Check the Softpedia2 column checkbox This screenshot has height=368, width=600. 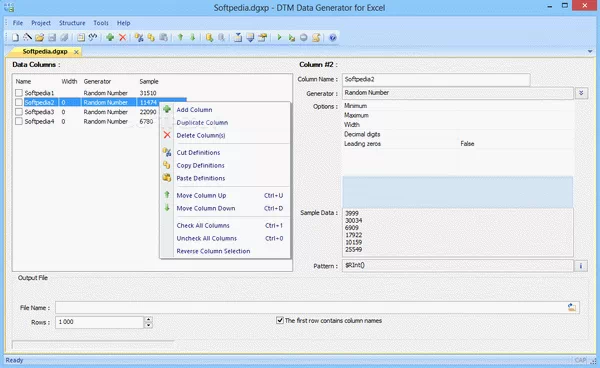click(x=19, y=102)
